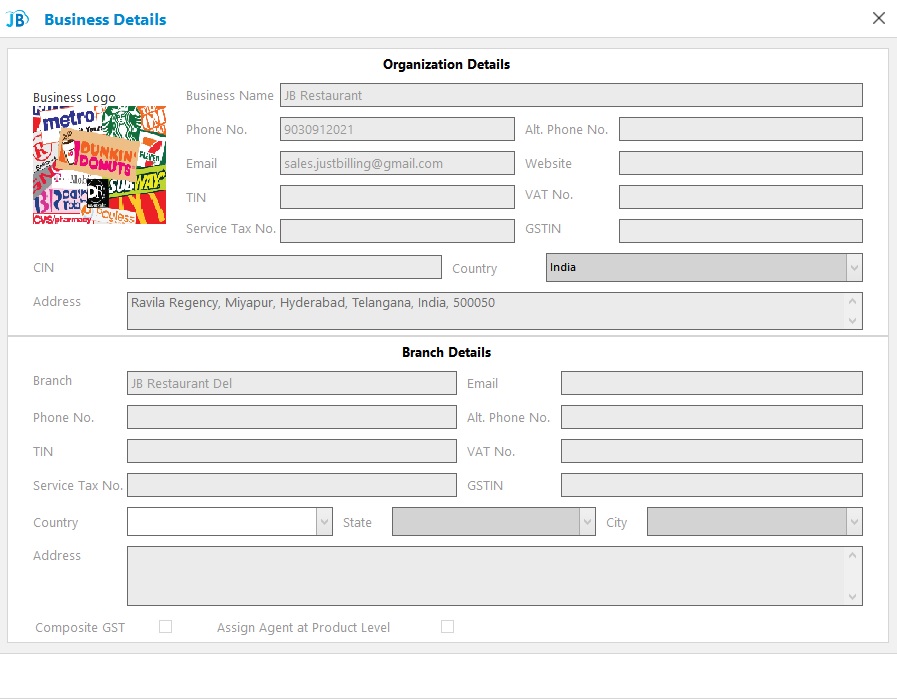This screenshot has width=897, height=699.
Task: Click the Email field with sales.justbilling@gmail.com
Action: point(397,164)
